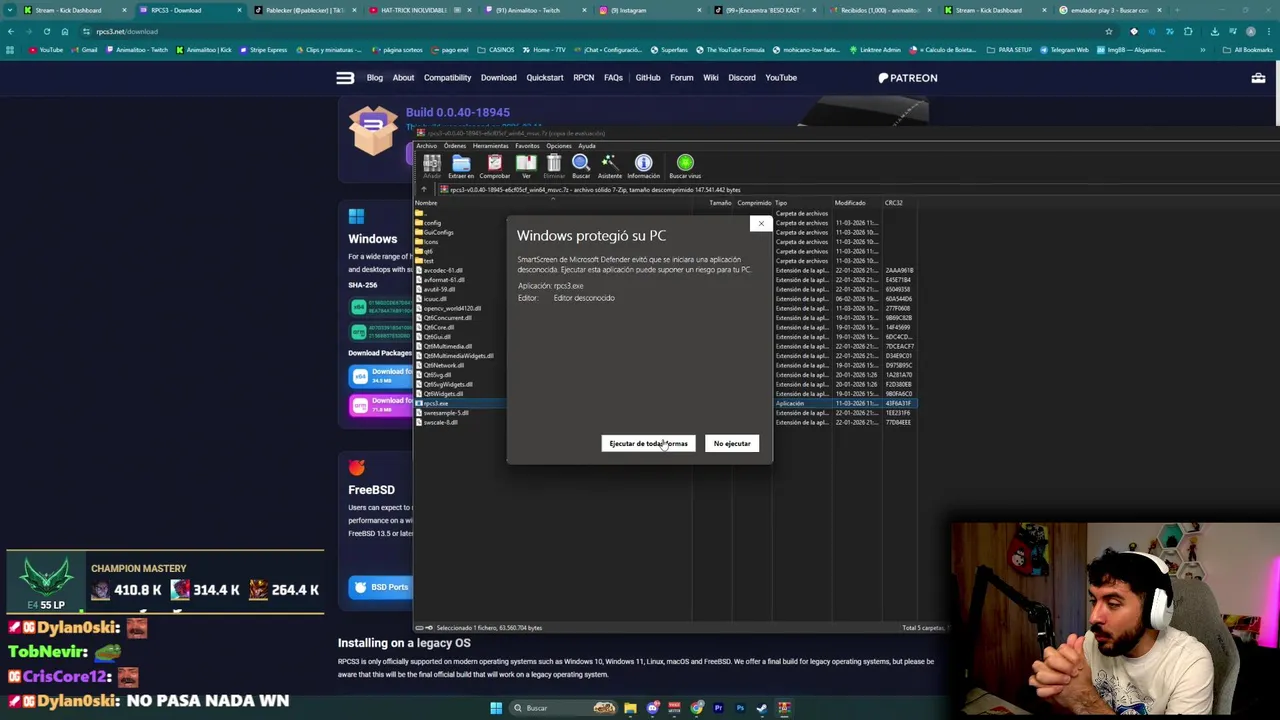Sort by the Modificado column header
Screen dimensions: 1280x720
850,203
